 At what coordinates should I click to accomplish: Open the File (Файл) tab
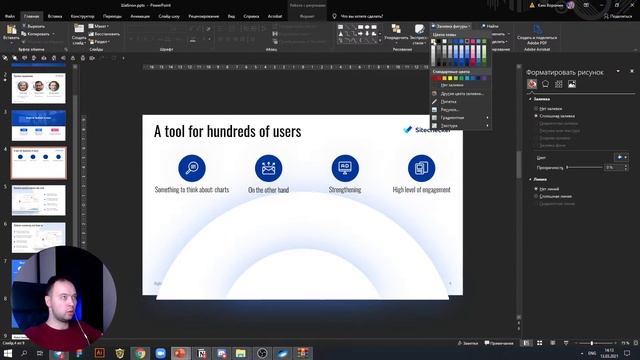10,16
